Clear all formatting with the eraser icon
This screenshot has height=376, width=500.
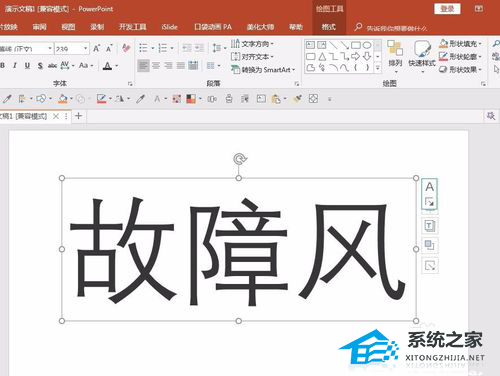tap(126, 48)
